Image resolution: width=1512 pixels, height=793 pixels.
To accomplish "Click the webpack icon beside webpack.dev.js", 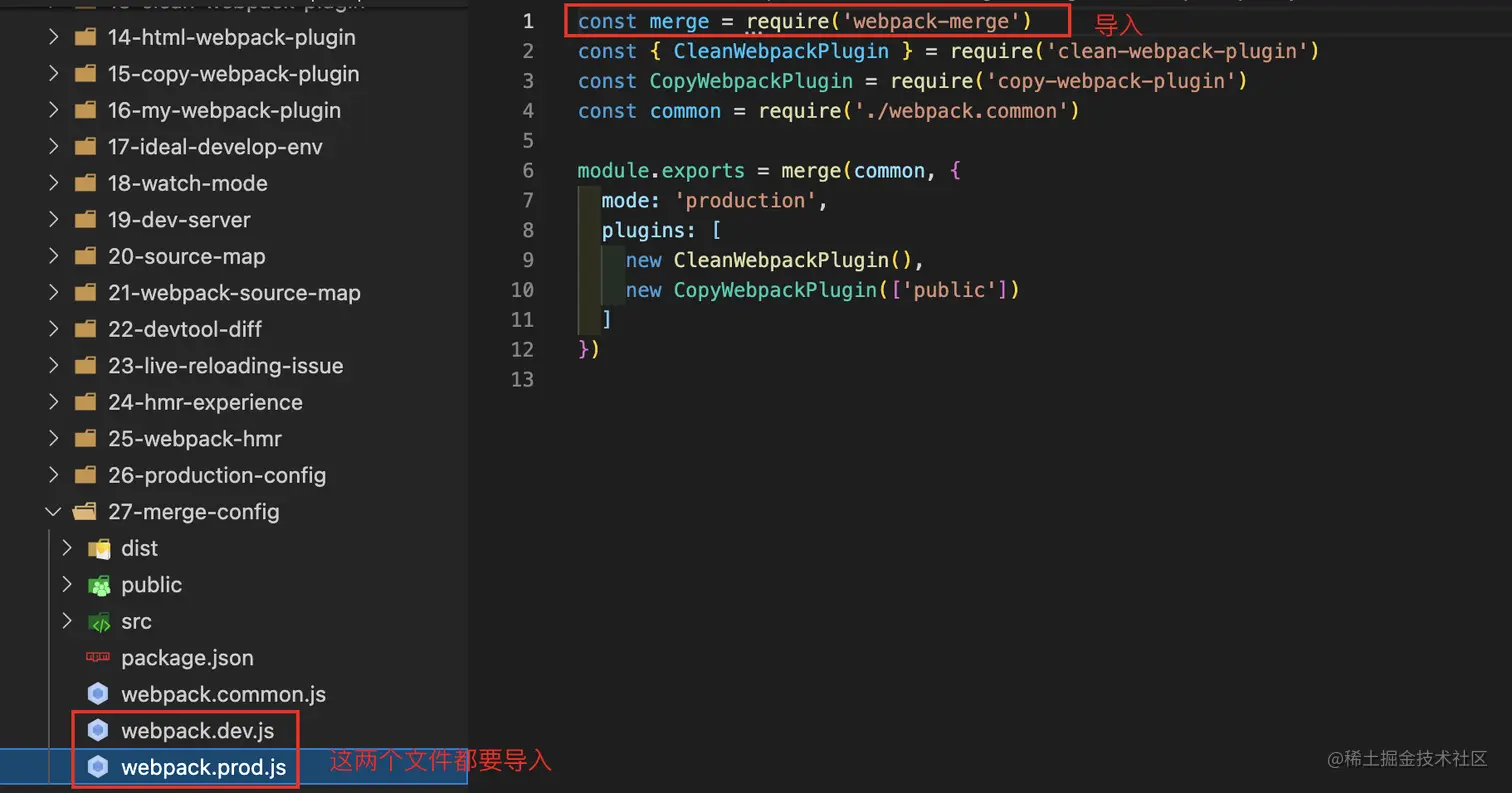I will pyautogui.click(x=98, y=731).
